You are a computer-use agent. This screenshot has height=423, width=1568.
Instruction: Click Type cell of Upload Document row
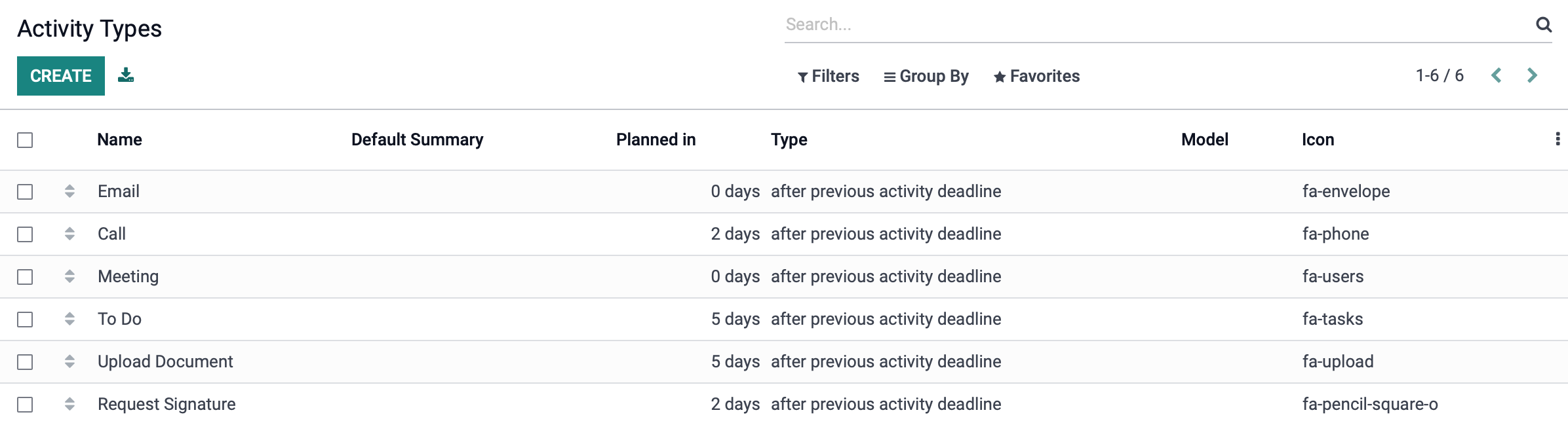click(886, 361)
